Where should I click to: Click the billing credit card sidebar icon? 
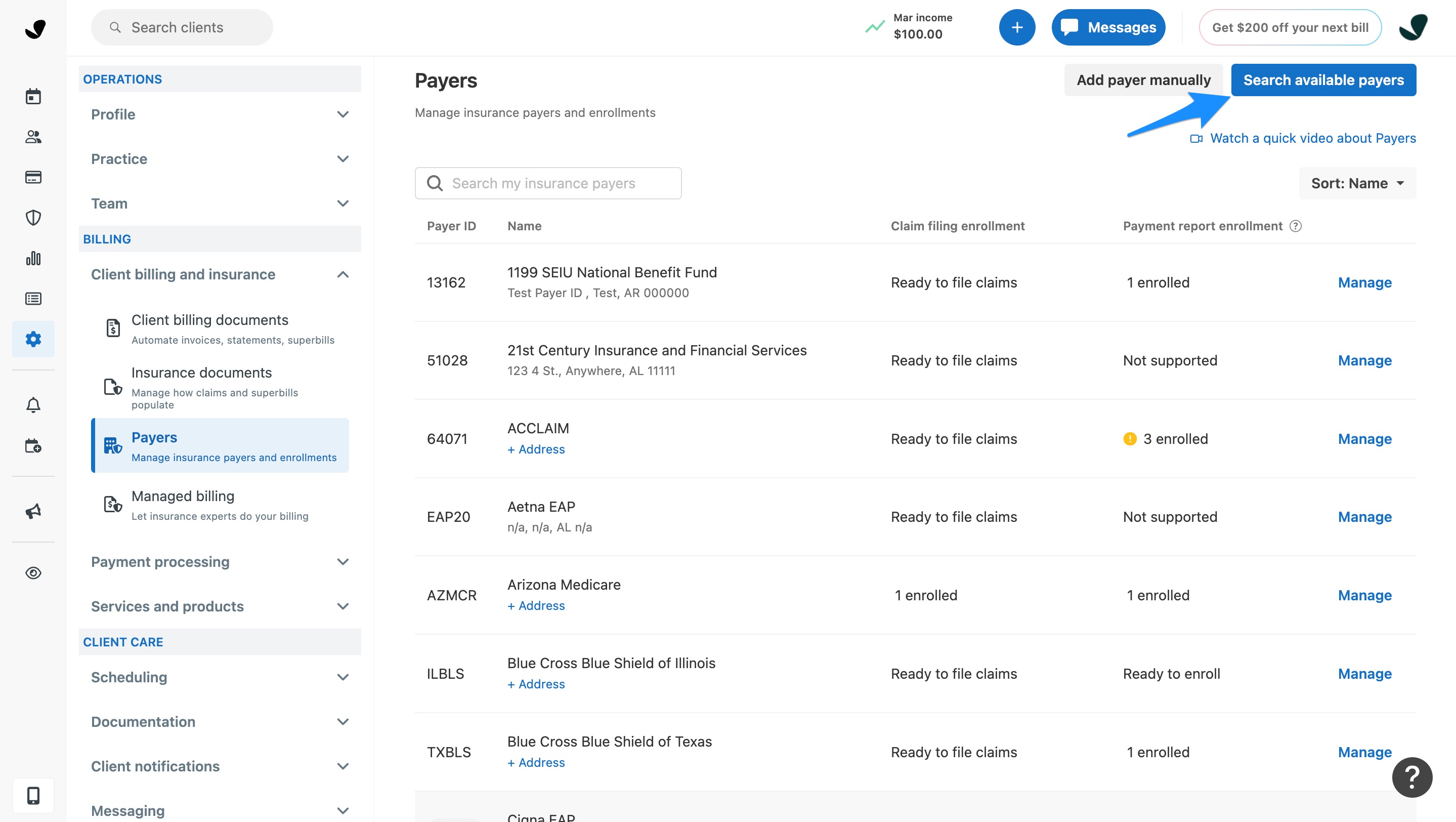click(x=33, y=177)
